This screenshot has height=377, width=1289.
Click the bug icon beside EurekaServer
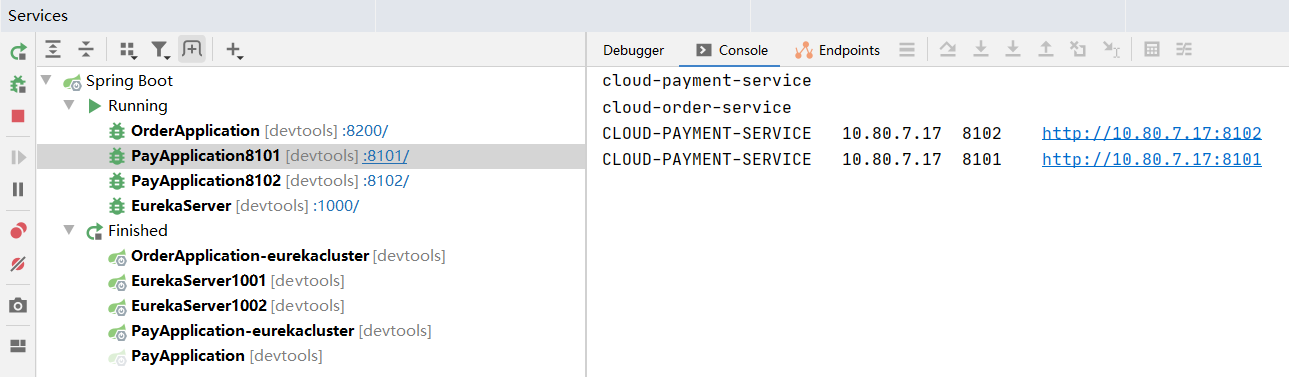pos(117,206)
